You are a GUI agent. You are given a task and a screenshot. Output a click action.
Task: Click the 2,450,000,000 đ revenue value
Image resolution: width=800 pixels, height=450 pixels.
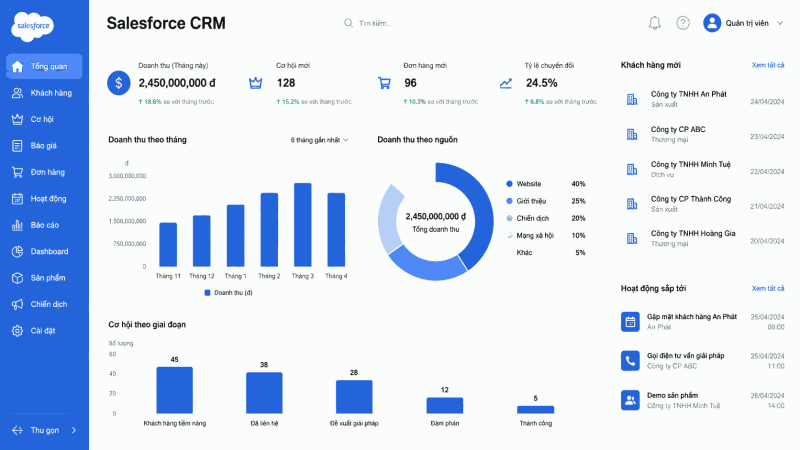(x=177, y=83)
